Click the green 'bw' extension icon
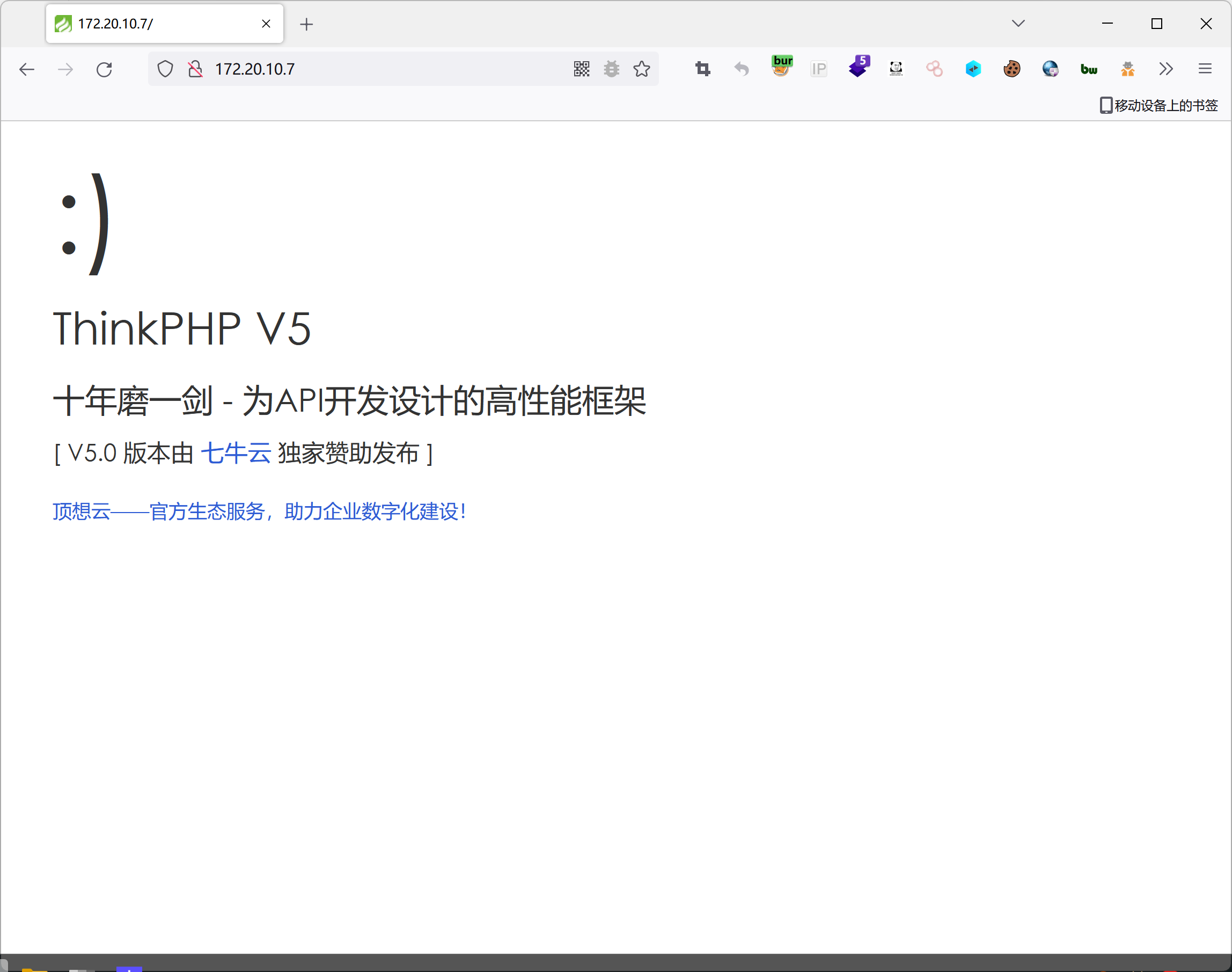This screenshot has width=1232, height=972. coord(1089,69)
